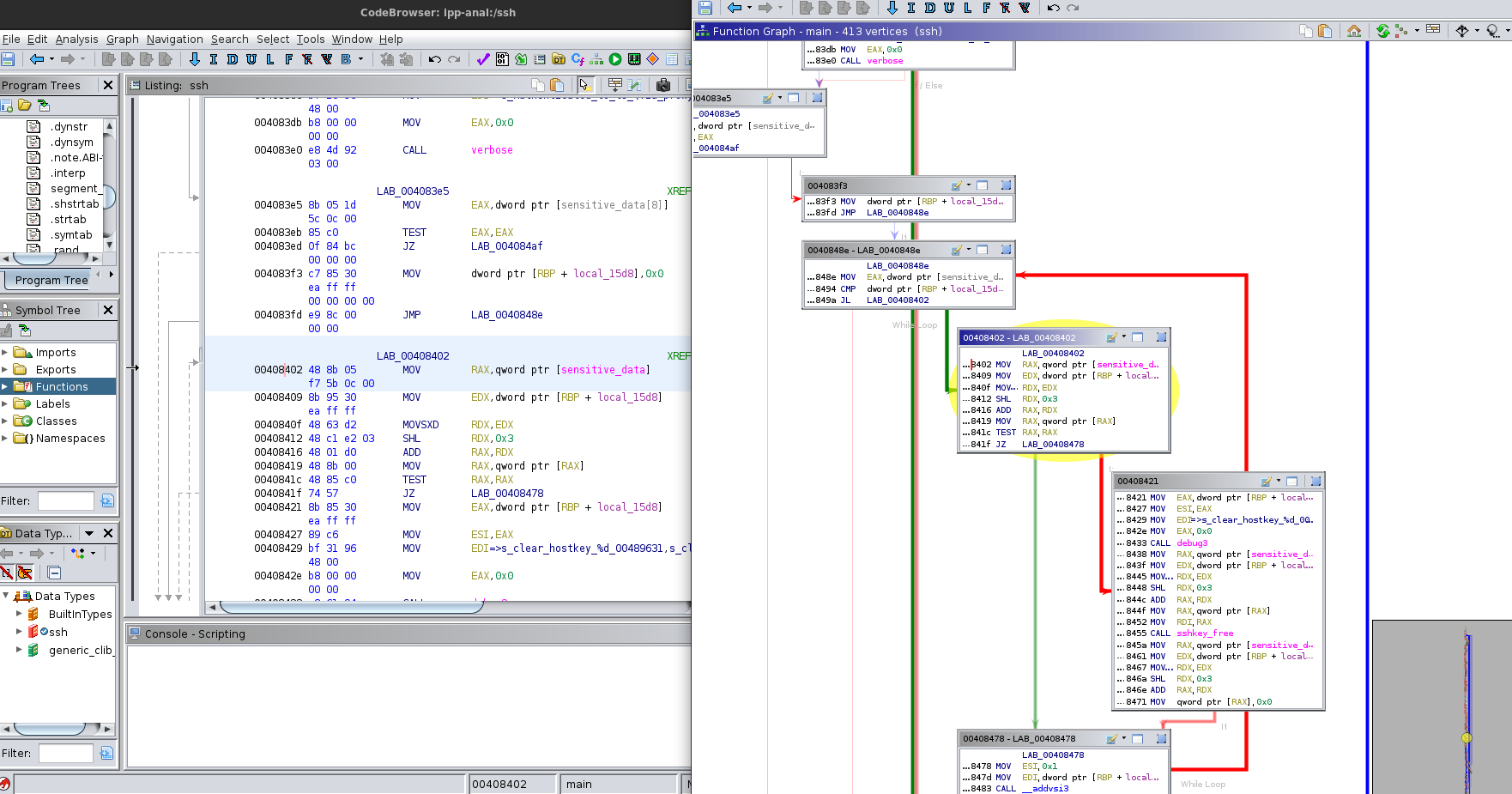This screenshot has height=794, width=1512.
Task: Jump to LAB_00408478 in the listing
Action: click(x=506, y=493)
